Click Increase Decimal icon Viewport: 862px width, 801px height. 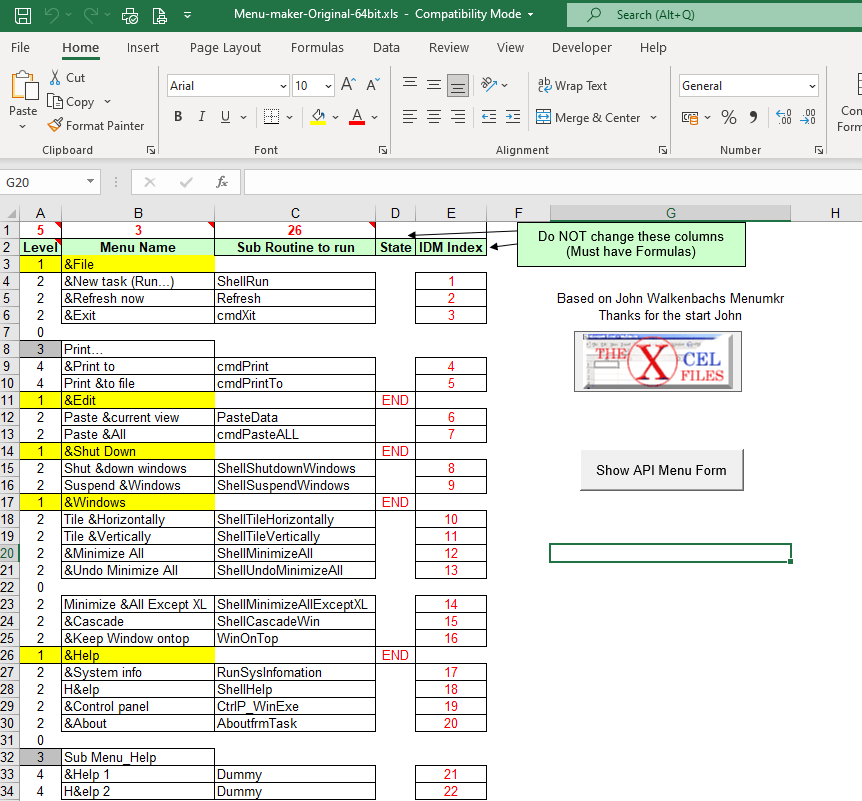tap(783, 117)
